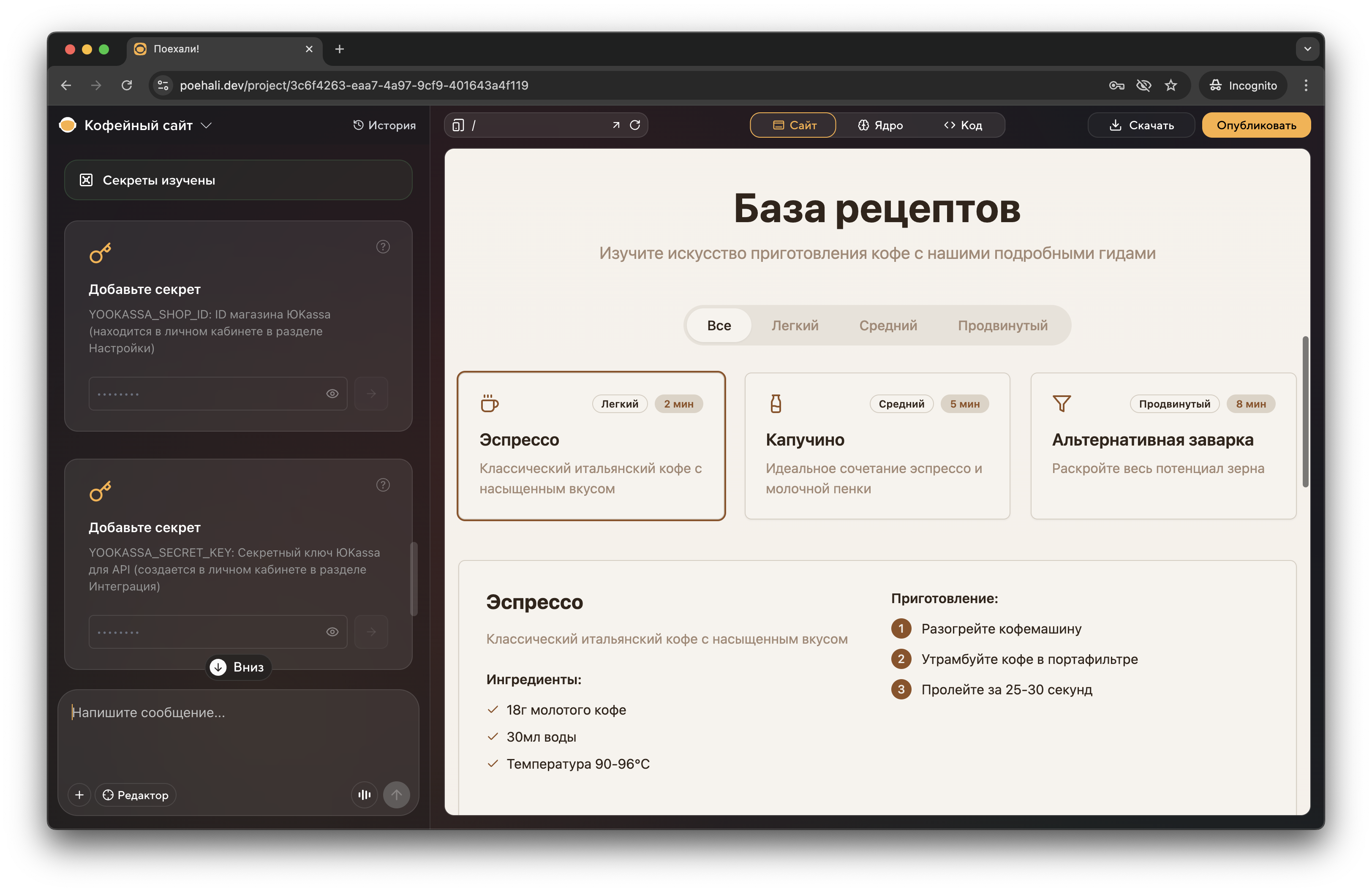Click the 'Скачать' download button
This screenshot has height=892, width=1372.
(x=1141, y=125)
